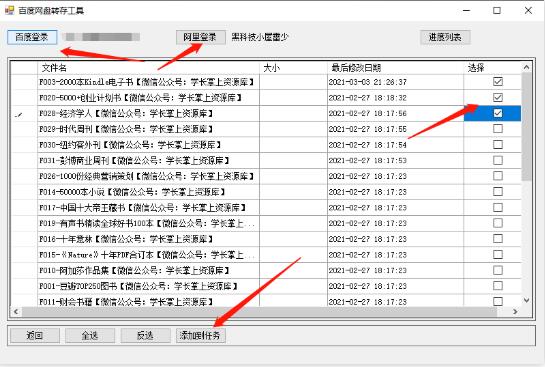Select all files with 全选
The width and height of the screenshot is (545, 367).
point(90,335)
